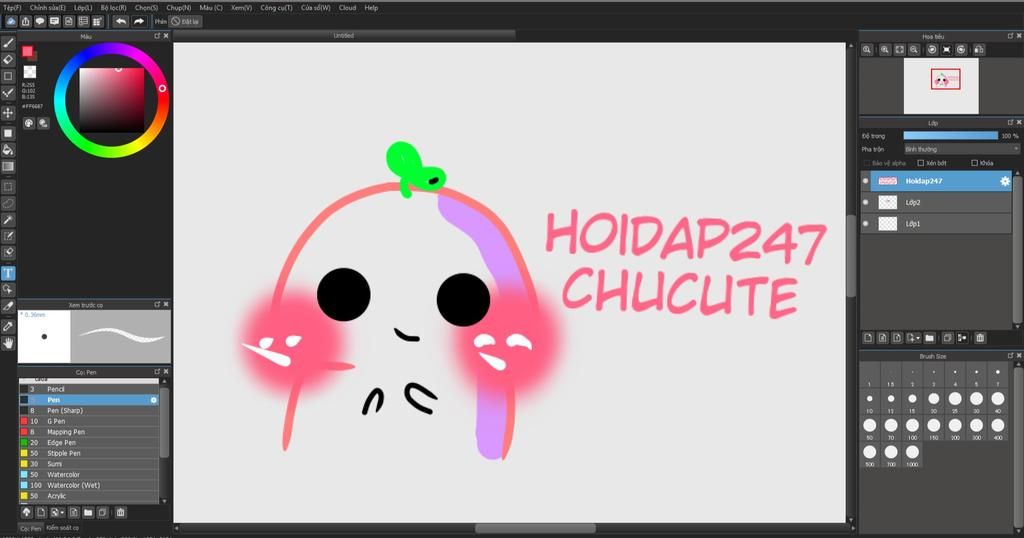Open the Chỉnh sửa(E) menu

pyautogui.click(x=48, y=8)
